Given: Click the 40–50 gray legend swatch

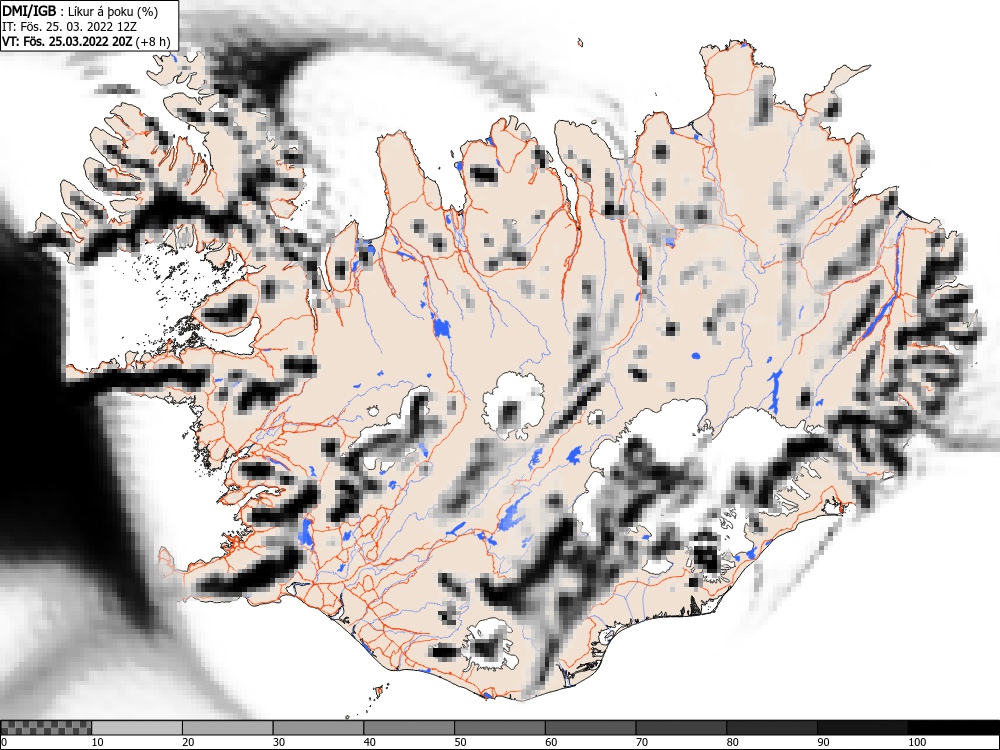Looking at the screenshot, I should (x=409, y=728).
